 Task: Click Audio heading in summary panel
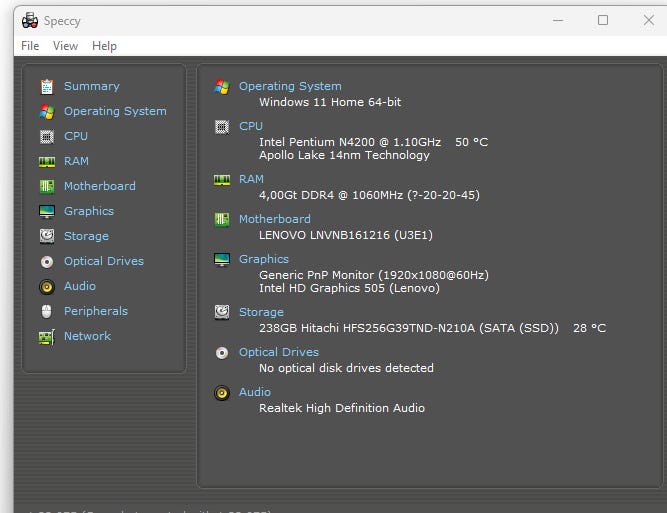pos(255,392)
